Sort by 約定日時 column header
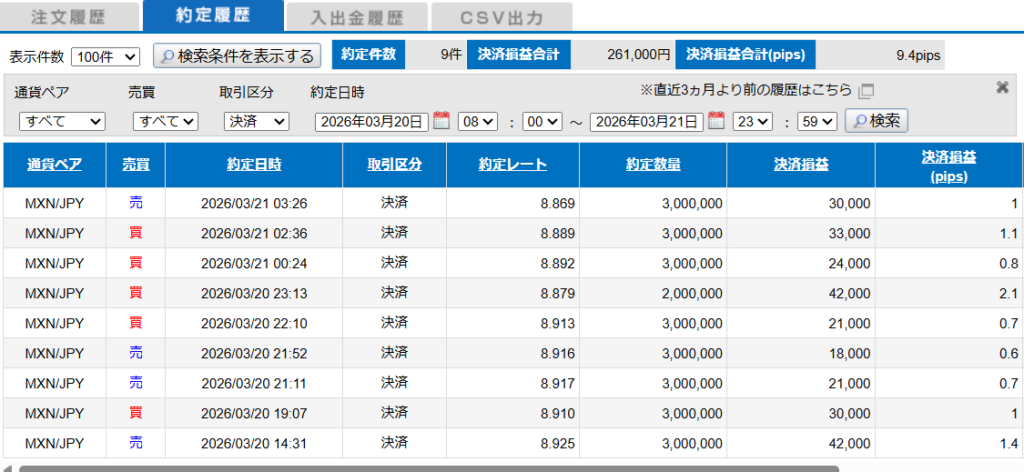The image size is (1024, 472). point(254,165)
